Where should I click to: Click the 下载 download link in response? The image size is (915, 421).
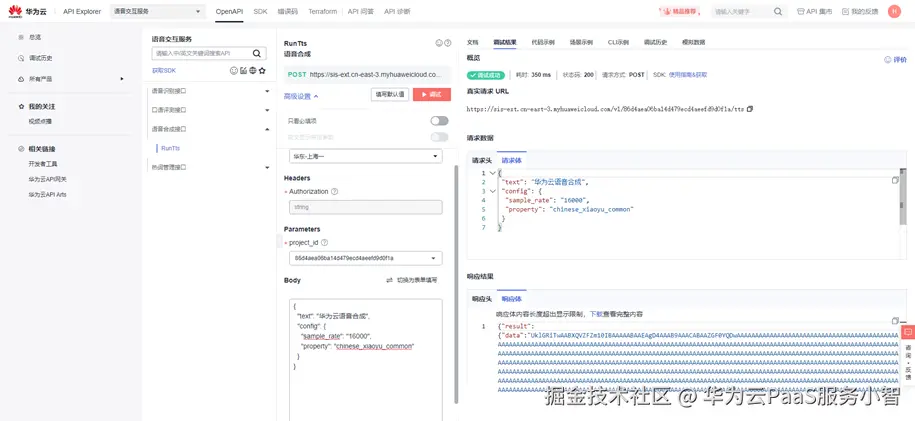pos(595,314)
